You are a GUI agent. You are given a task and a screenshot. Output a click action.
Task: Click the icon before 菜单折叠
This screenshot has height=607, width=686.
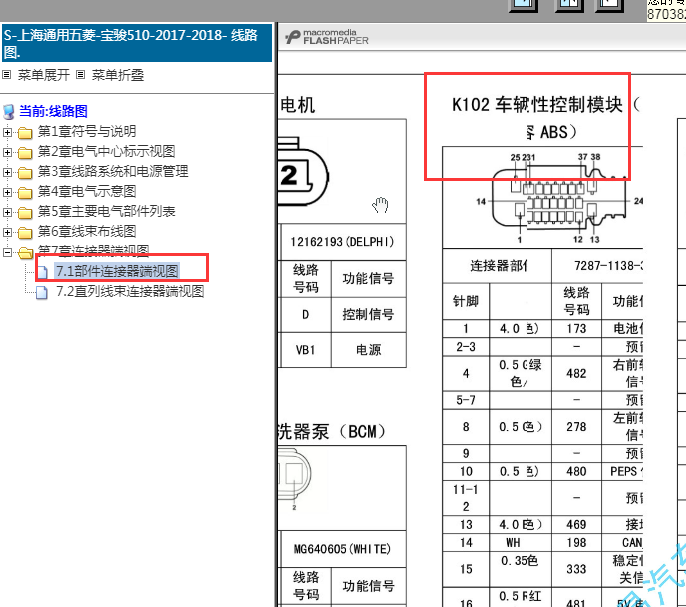(x=80, y=75)
